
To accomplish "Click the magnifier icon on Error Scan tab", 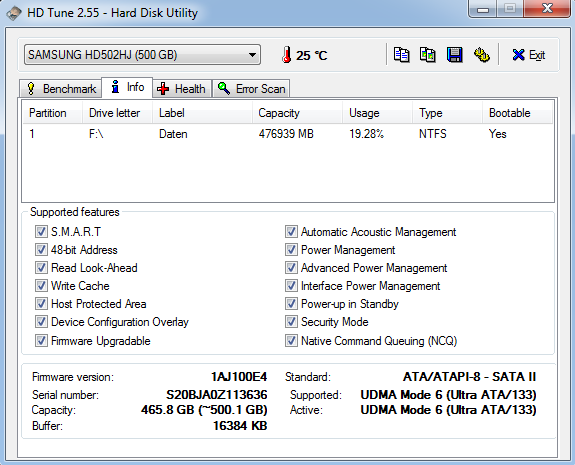I will click(224, 88).
